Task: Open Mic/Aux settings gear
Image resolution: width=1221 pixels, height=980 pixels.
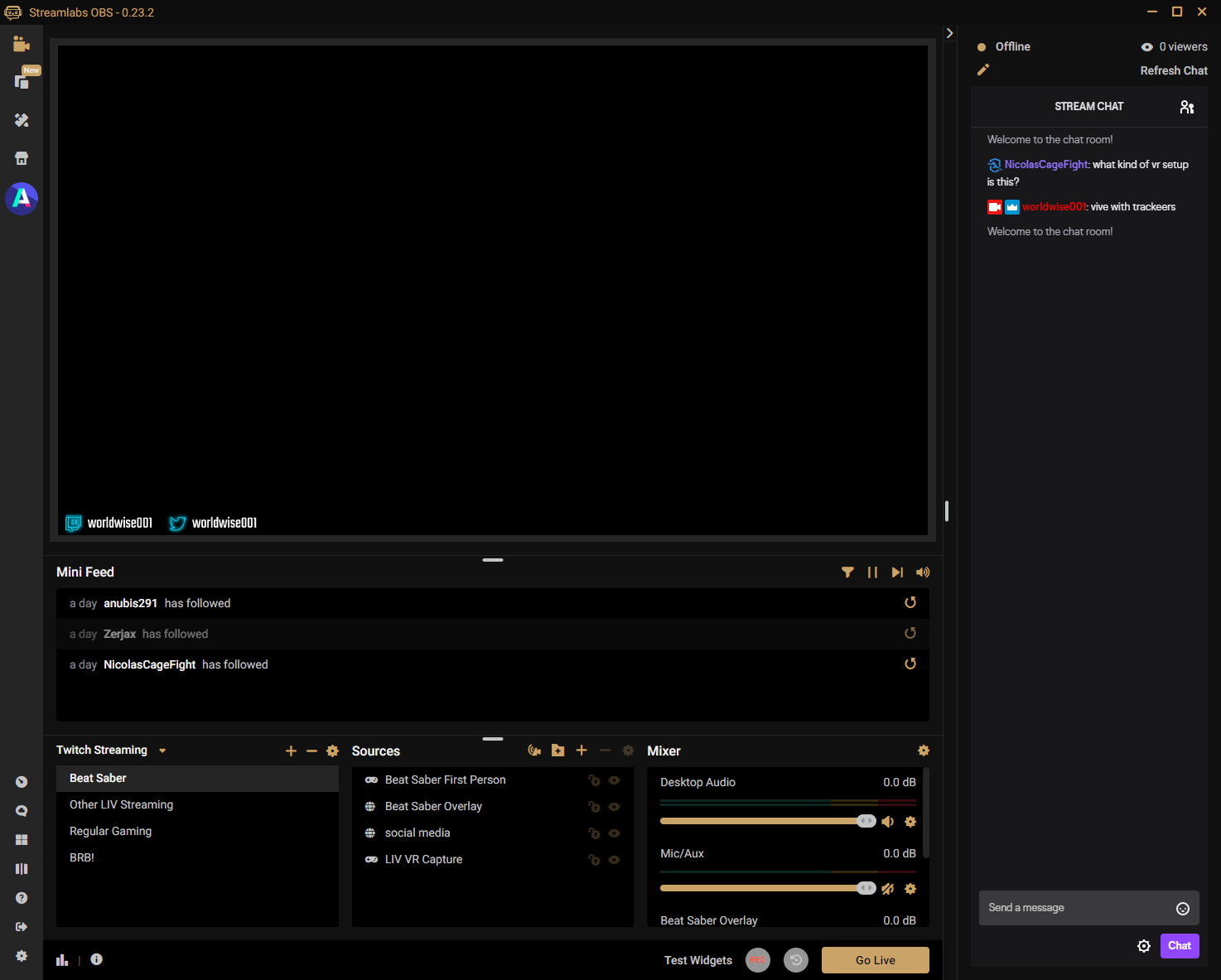Action: click(x=910, y=889)
